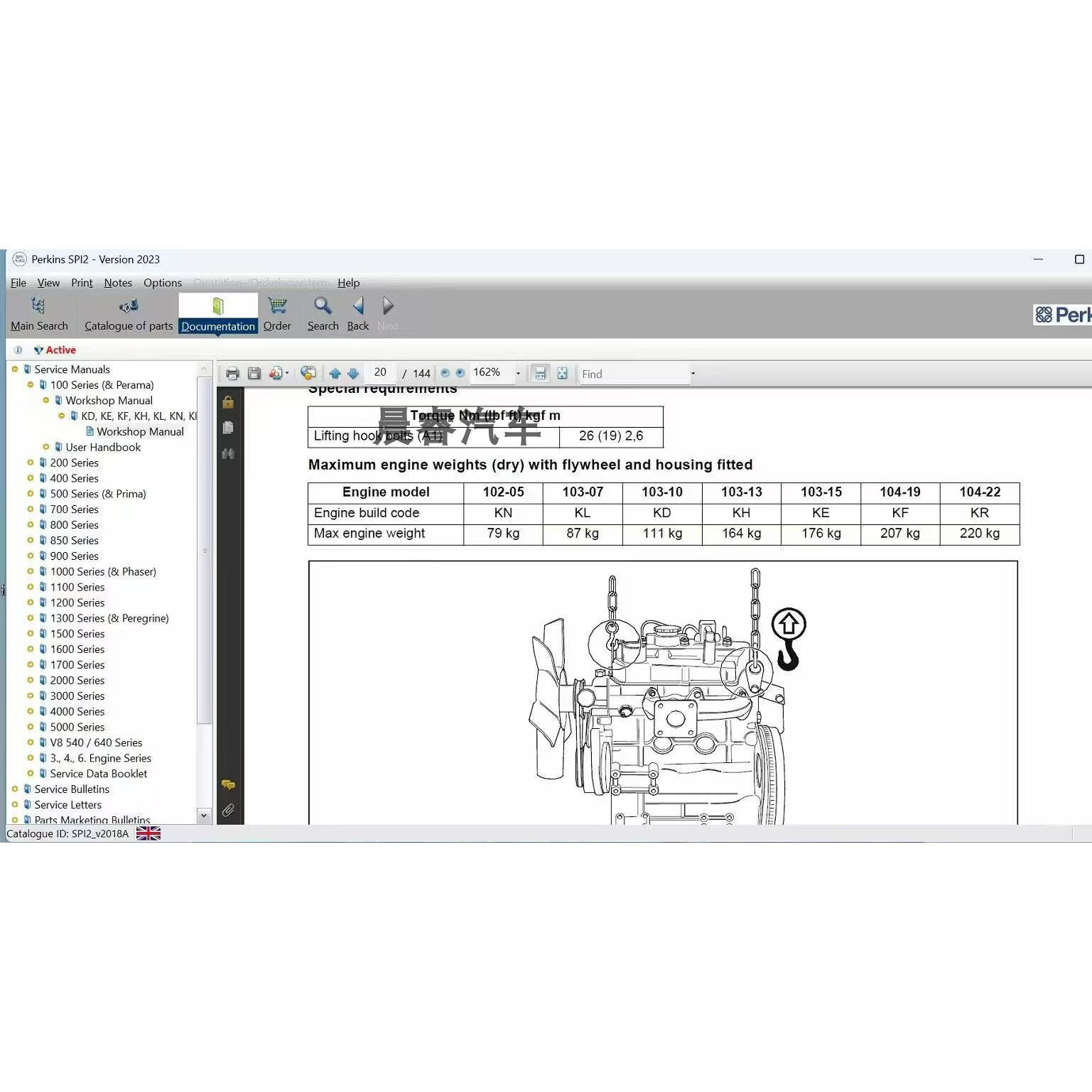The width and height of the screenshot is (1092, 1092).
Task: Open the View menu
Action: pos(48,283)
